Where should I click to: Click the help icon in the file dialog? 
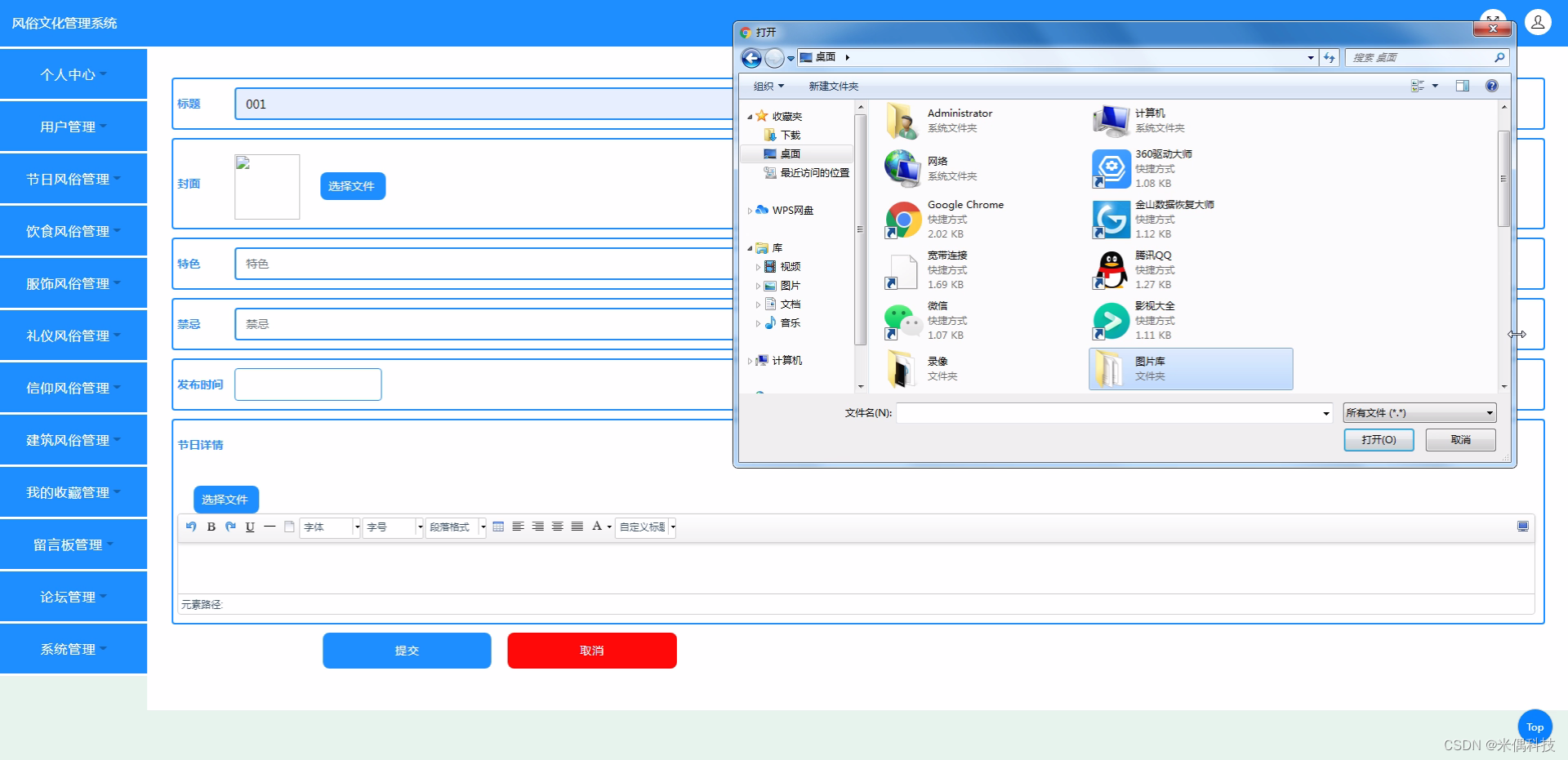(1492, 86)
